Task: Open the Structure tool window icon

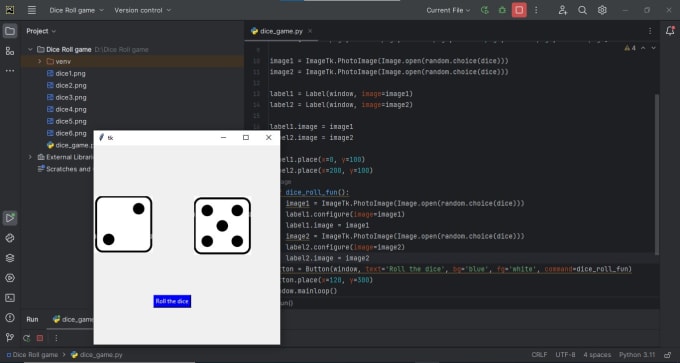Action: pos(10,51)
